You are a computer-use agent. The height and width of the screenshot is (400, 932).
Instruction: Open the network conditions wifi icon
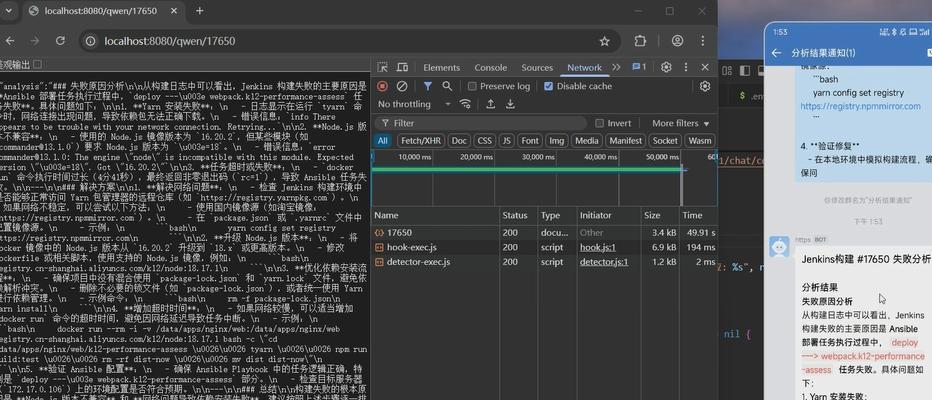(x=465, y=104)
